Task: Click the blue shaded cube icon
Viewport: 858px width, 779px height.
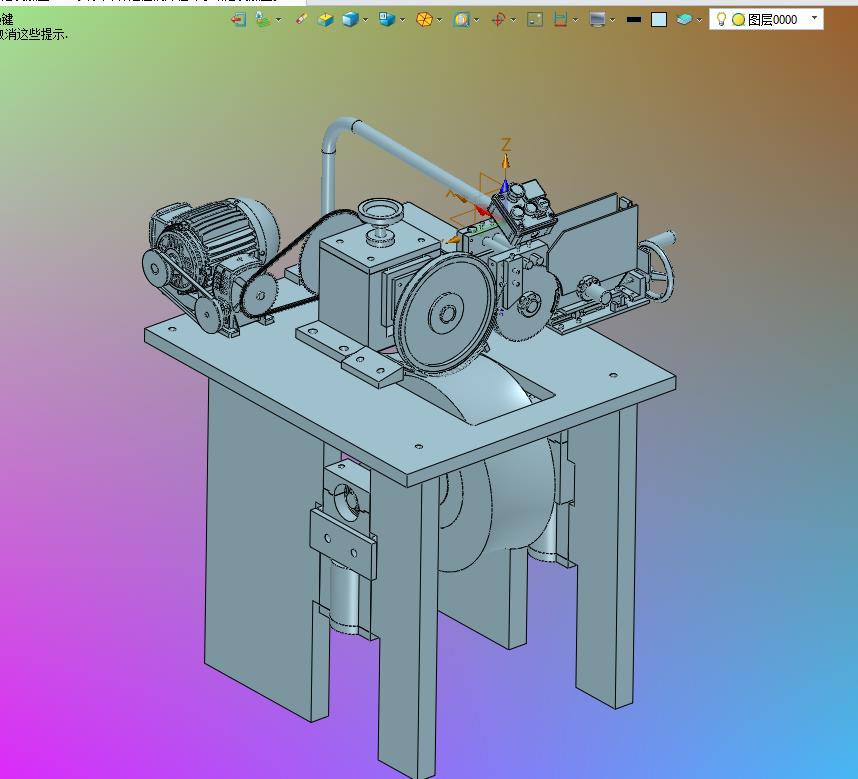Action: (x=350, y=20)
